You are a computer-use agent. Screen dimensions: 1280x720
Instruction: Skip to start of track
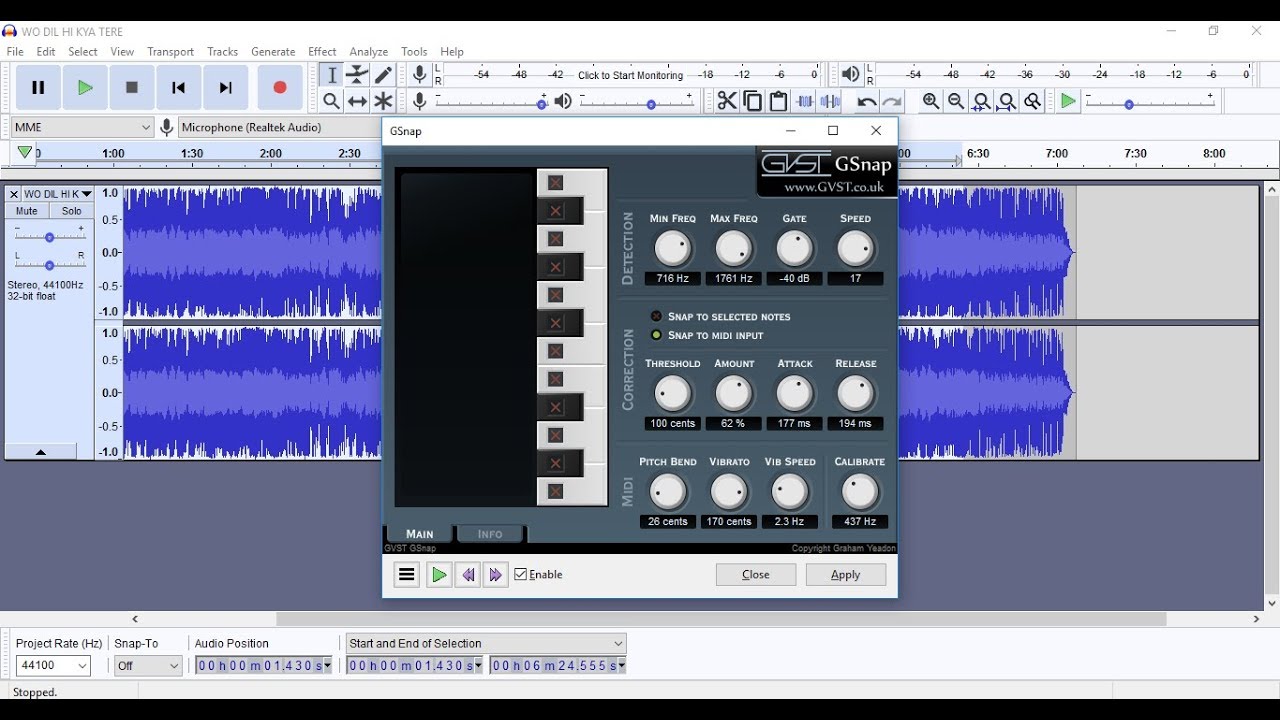tap(178, 88)
